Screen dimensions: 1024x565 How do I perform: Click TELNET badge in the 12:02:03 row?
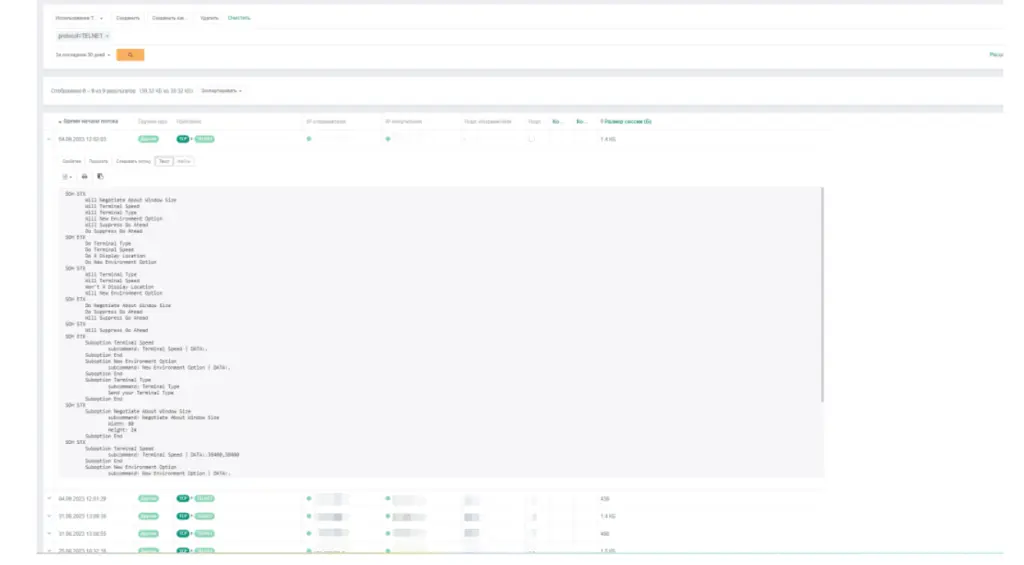[x=204, y=139]
